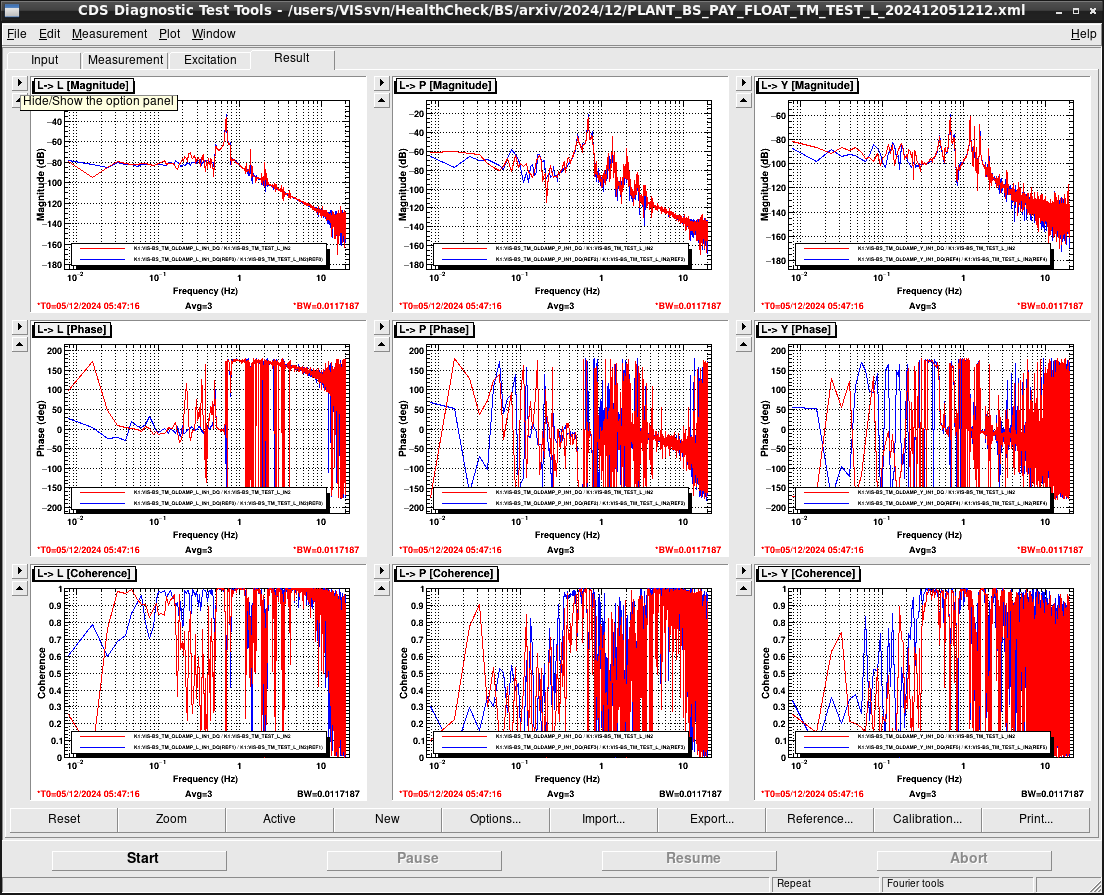This screenshot has height=895, width=1104.
Task: Open the Plot menu
Action: click(169, 34)
